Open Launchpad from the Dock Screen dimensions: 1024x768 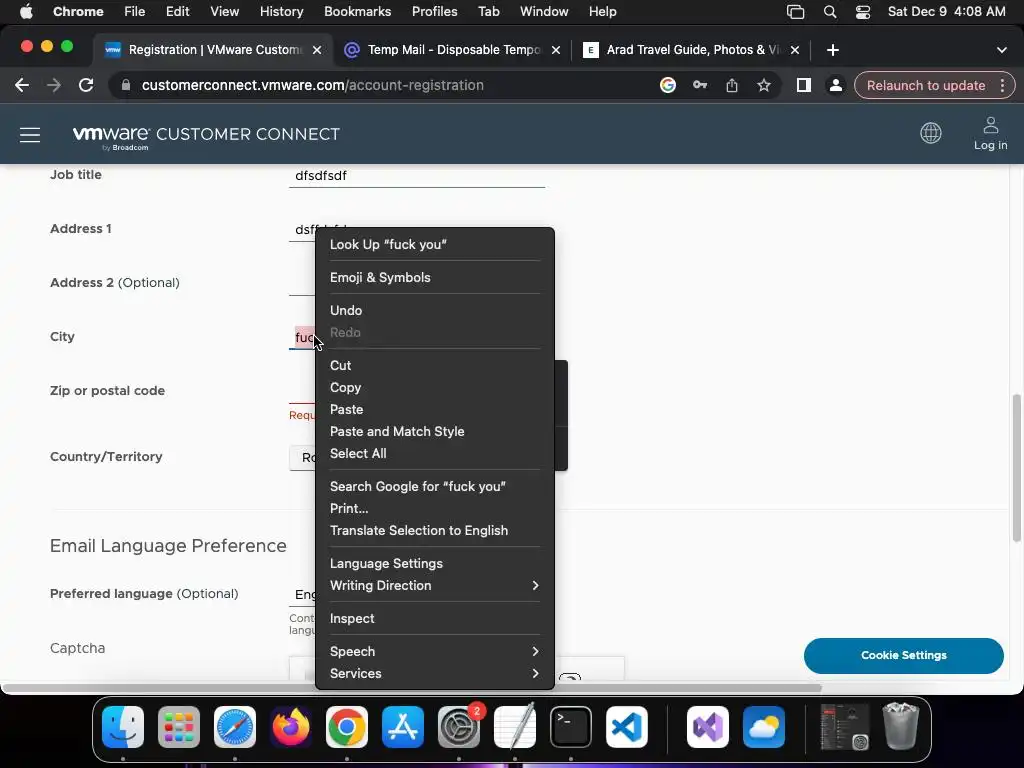(179, 727)
